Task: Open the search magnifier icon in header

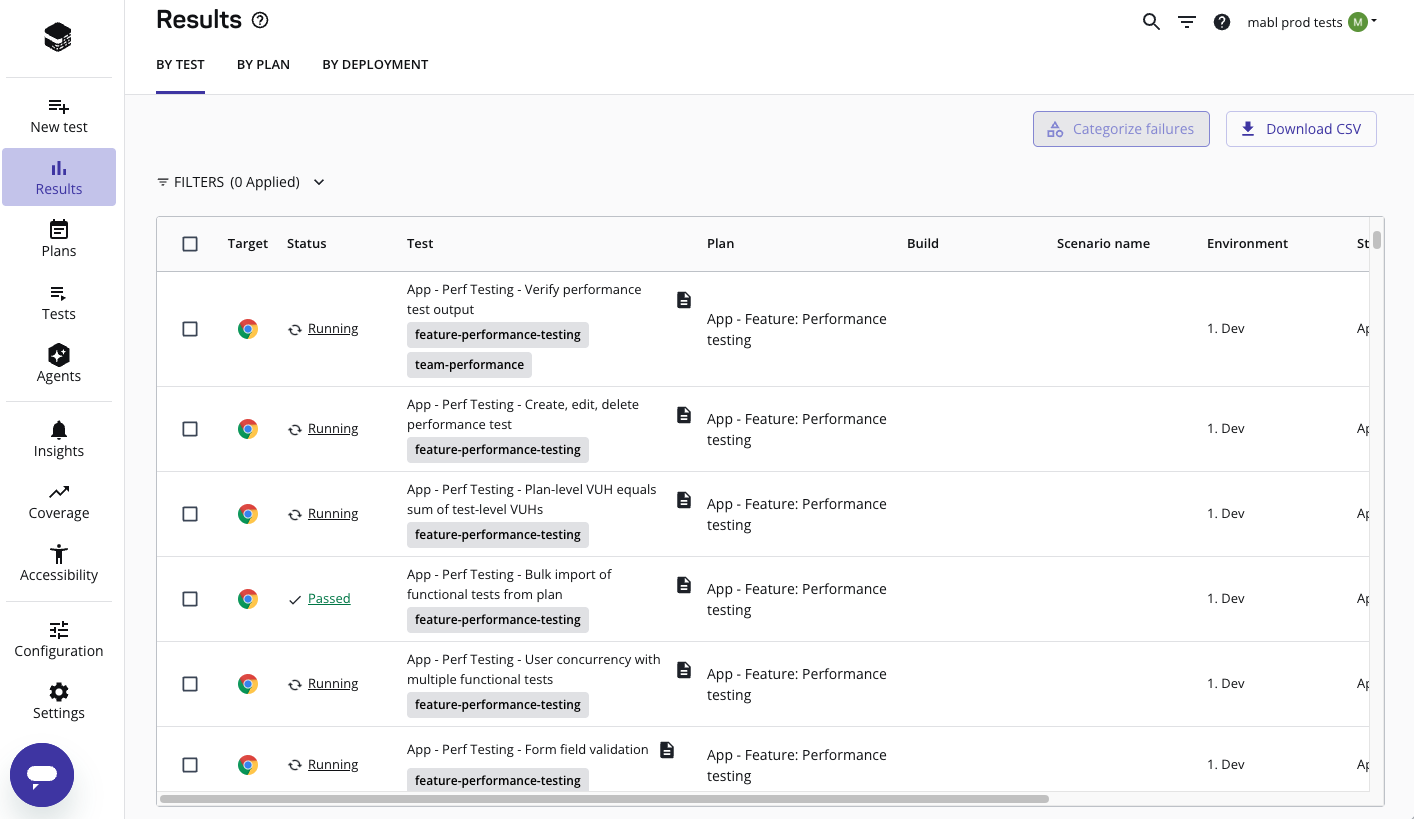Action: tap(1151, 22)
